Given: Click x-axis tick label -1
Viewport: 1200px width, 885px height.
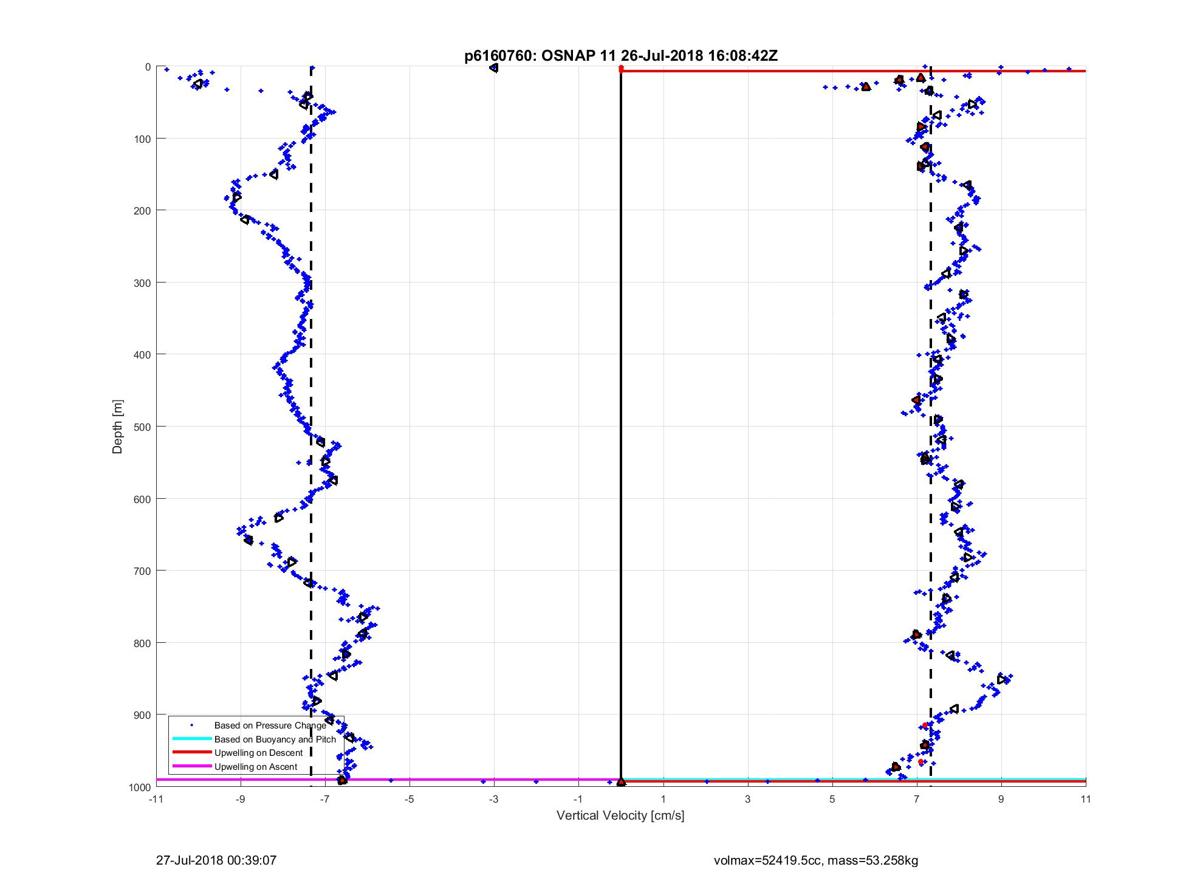Looking at the screenshot, I should (x=578, y=799).
